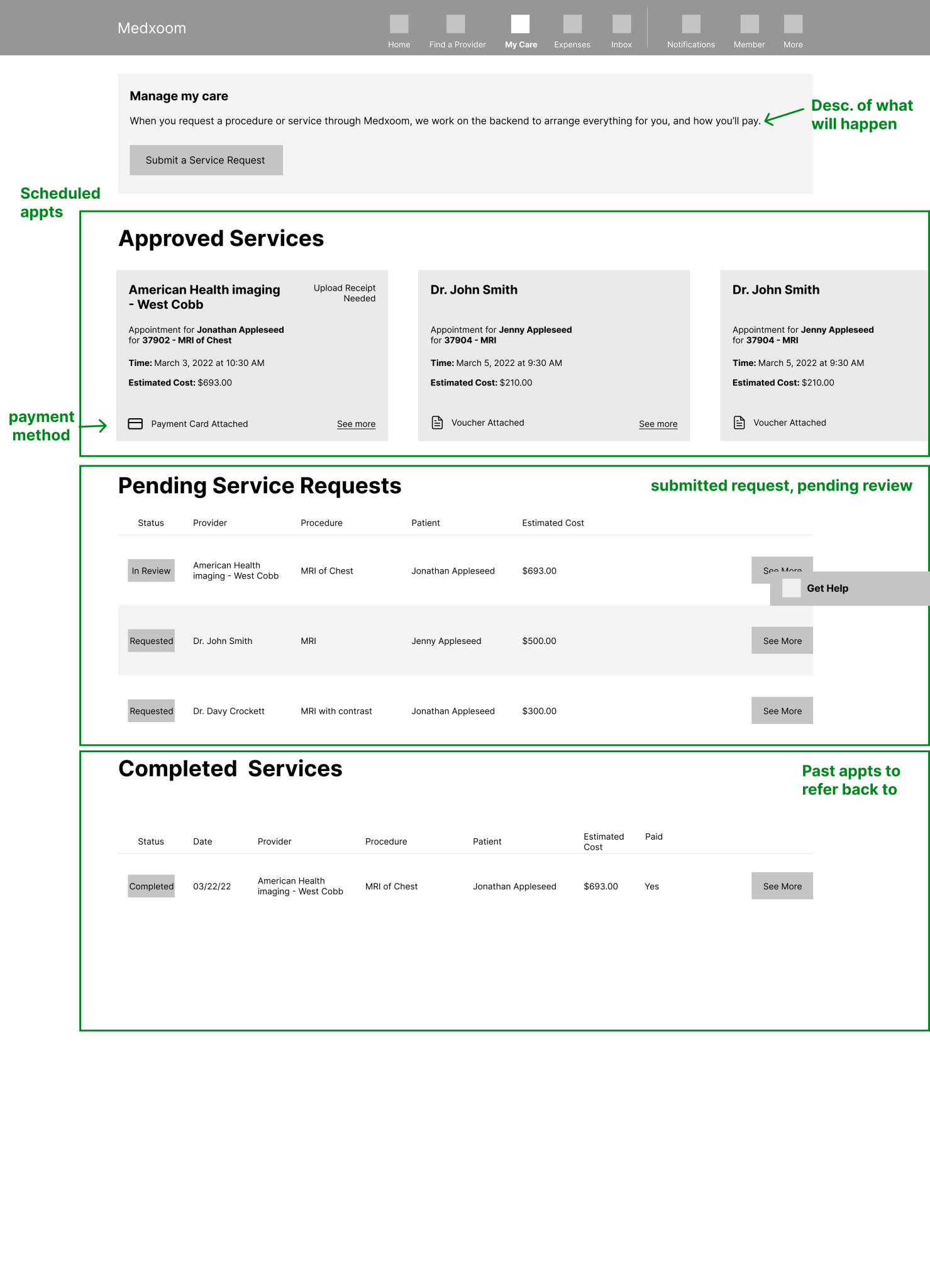
Task: Click the Approved Services heading
Action: tap(221, 238)
